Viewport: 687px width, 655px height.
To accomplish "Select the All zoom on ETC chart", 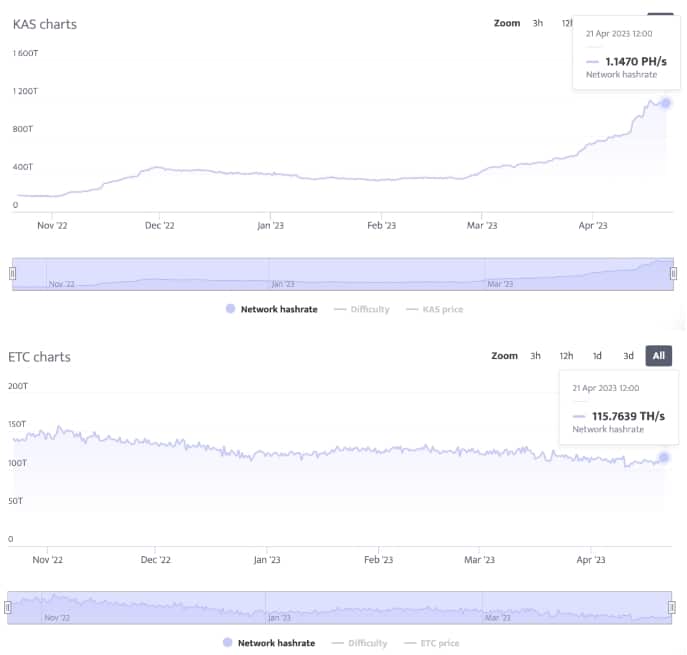I will (x=659, y=356).
